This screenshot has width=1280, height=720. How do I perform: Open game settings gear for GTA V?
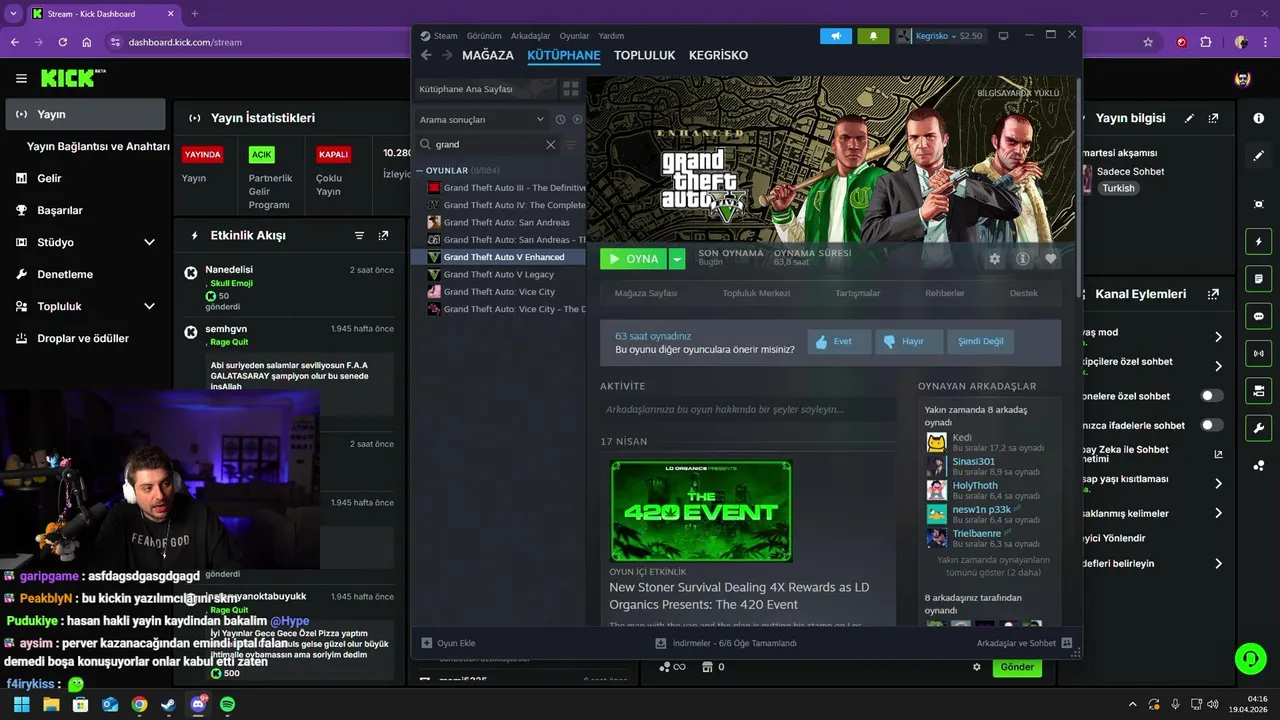click(x=994, y=259)
